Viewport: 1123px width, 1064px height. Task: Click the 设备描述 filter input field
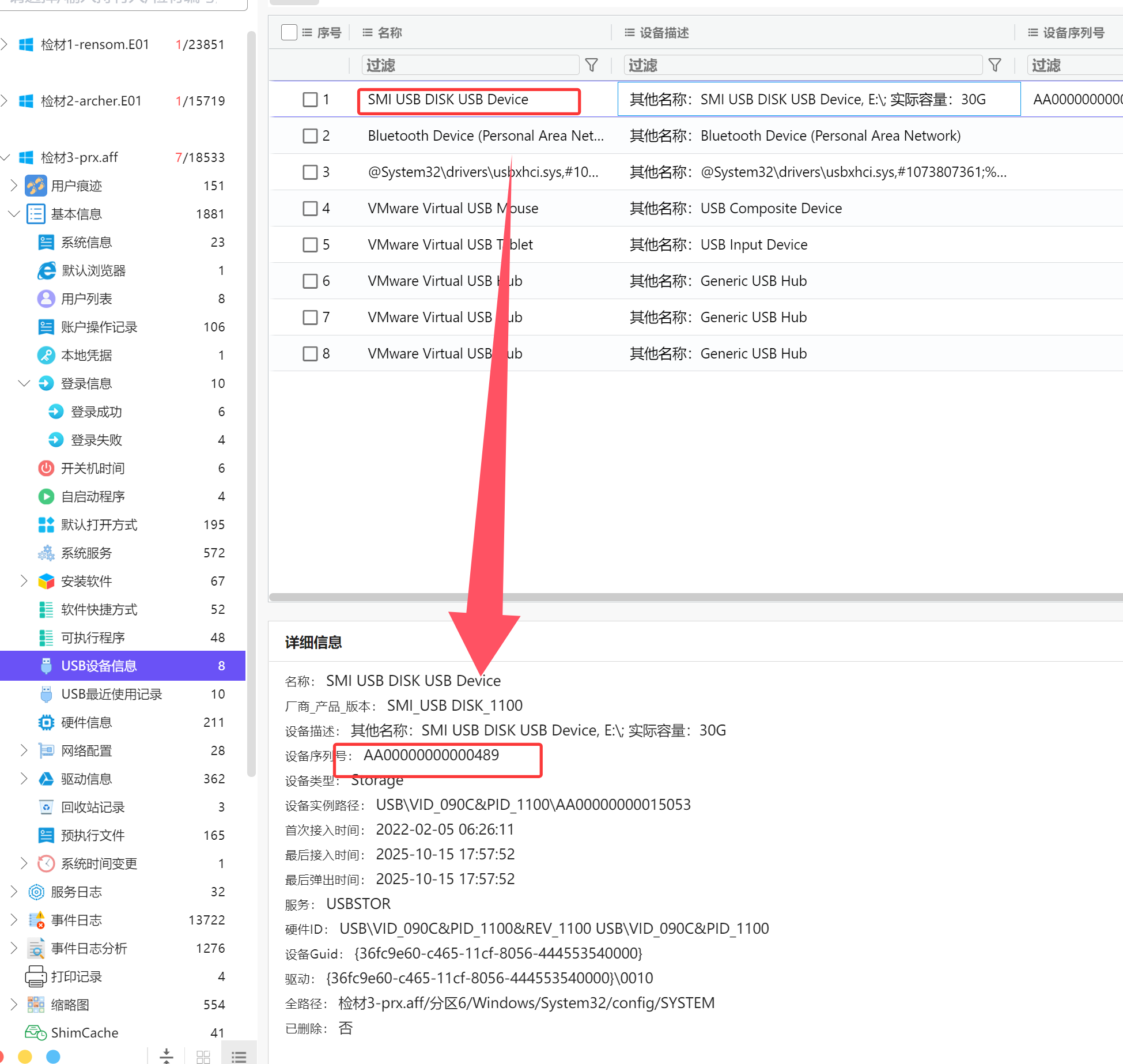pyautogui.click(x=802, y=65)
